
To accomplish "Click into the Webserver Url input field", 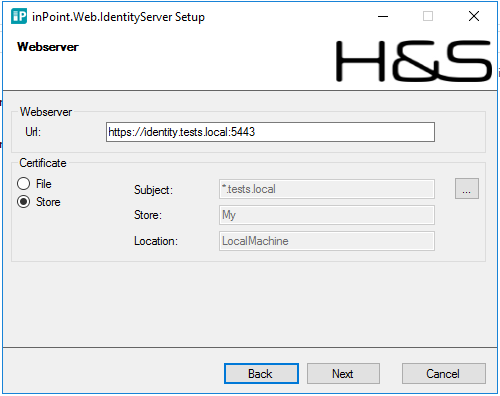I will (x=270, y=132).
